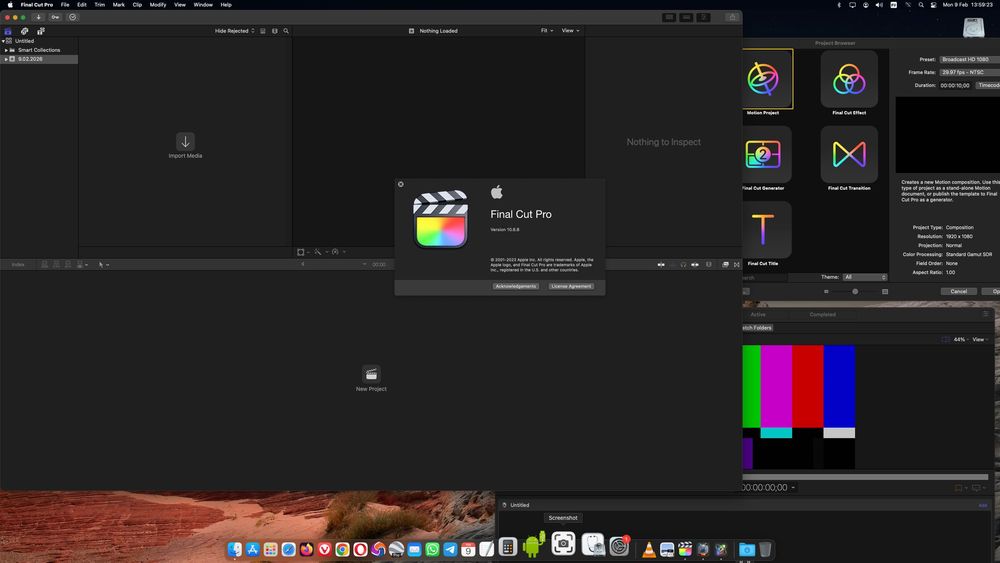The image size is (1000, 563).
Task: Adjust the Project Browser thumbnail size slider
Action: tap(855, 291)
